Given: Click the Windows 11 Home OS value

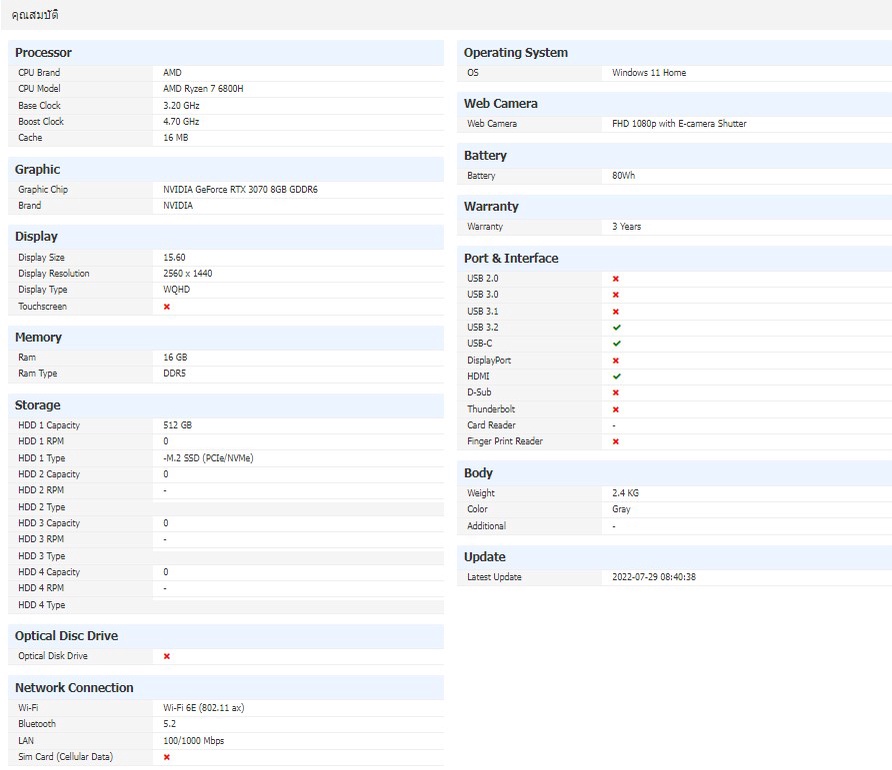Looking at the screenshot, I should [649, 73].
